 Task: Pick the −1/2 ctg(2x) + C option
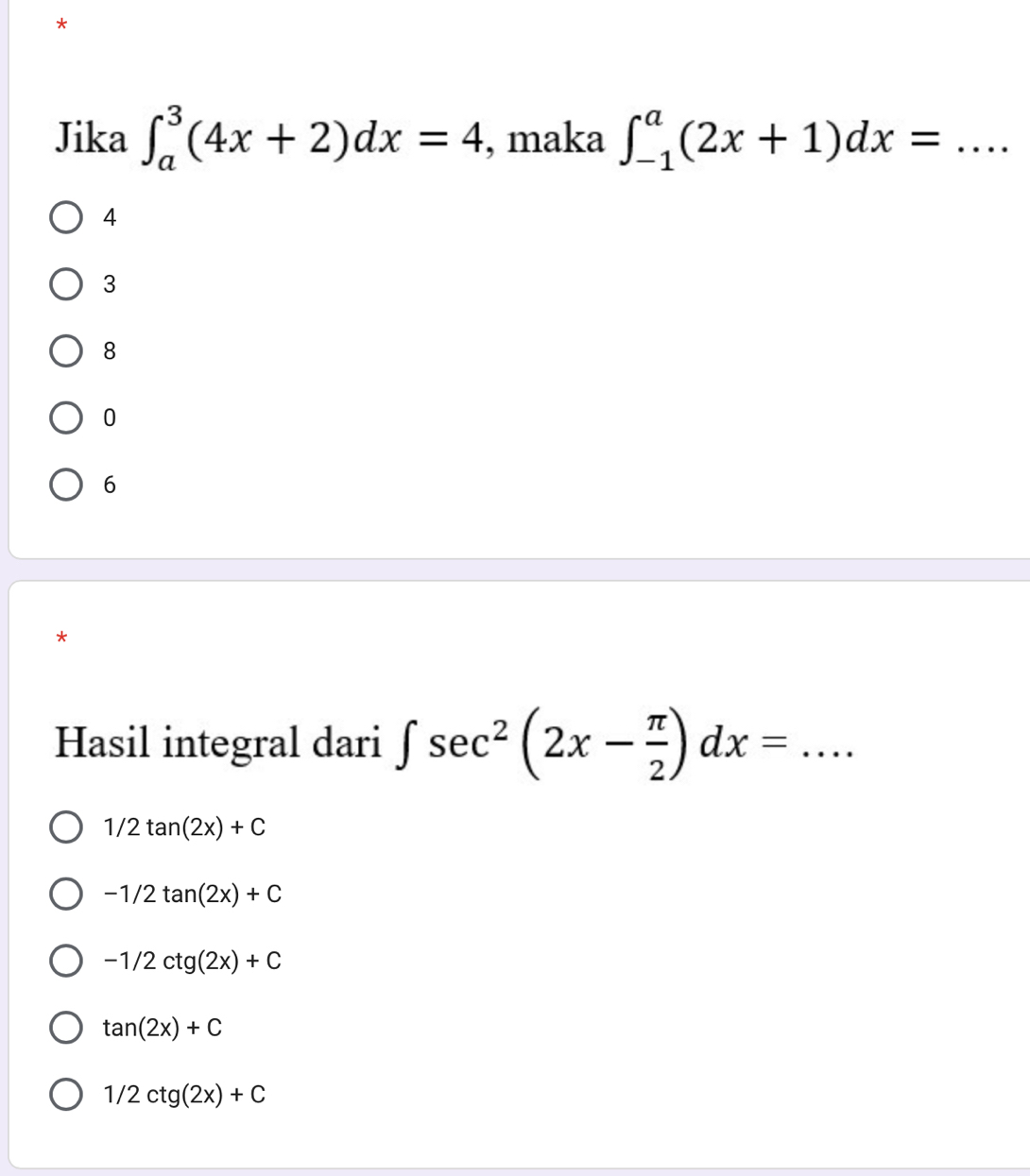tap(65, 961)
